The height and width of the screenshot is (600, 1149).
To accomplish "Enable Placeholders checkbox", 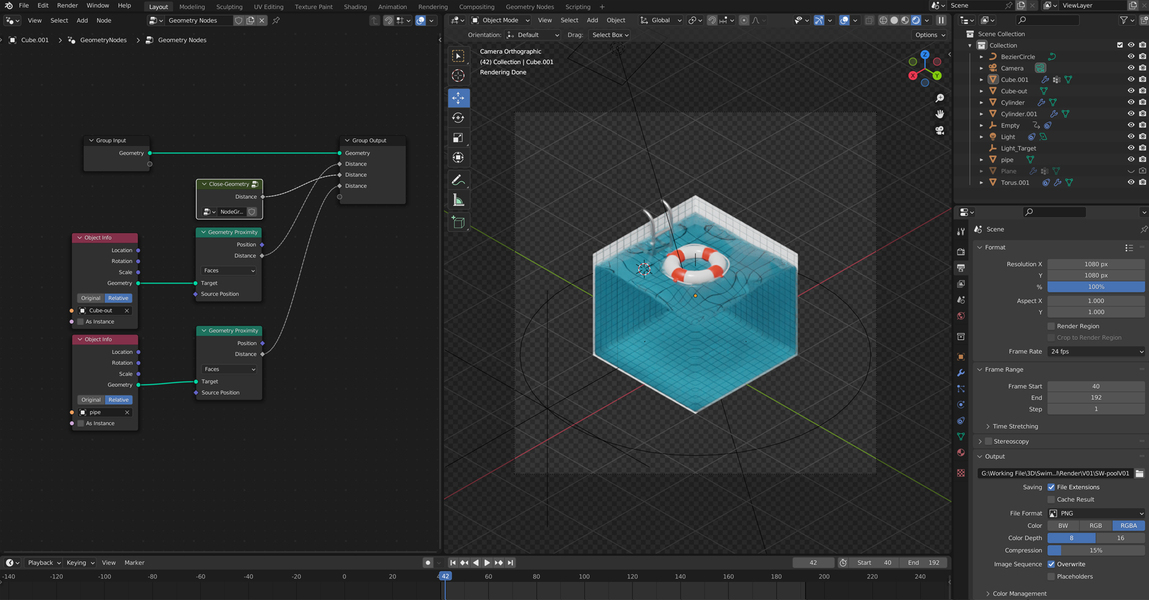I will coord(1051,577).
